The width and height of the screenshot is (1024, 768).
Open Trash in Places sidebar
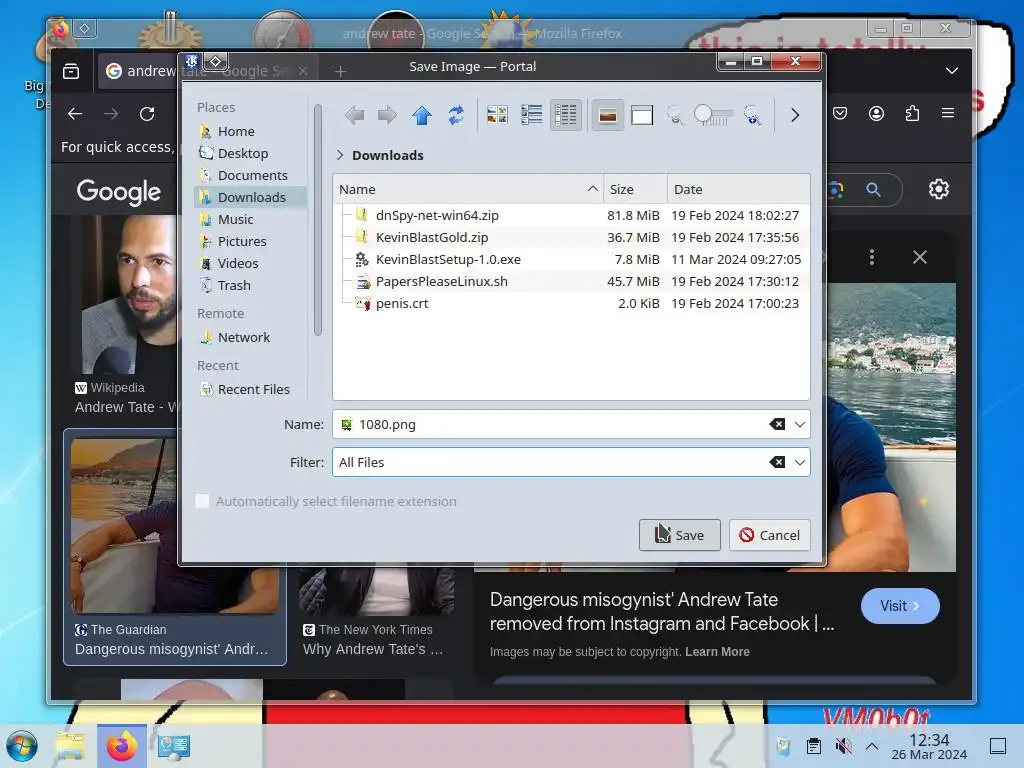click(x=234, y=285)
